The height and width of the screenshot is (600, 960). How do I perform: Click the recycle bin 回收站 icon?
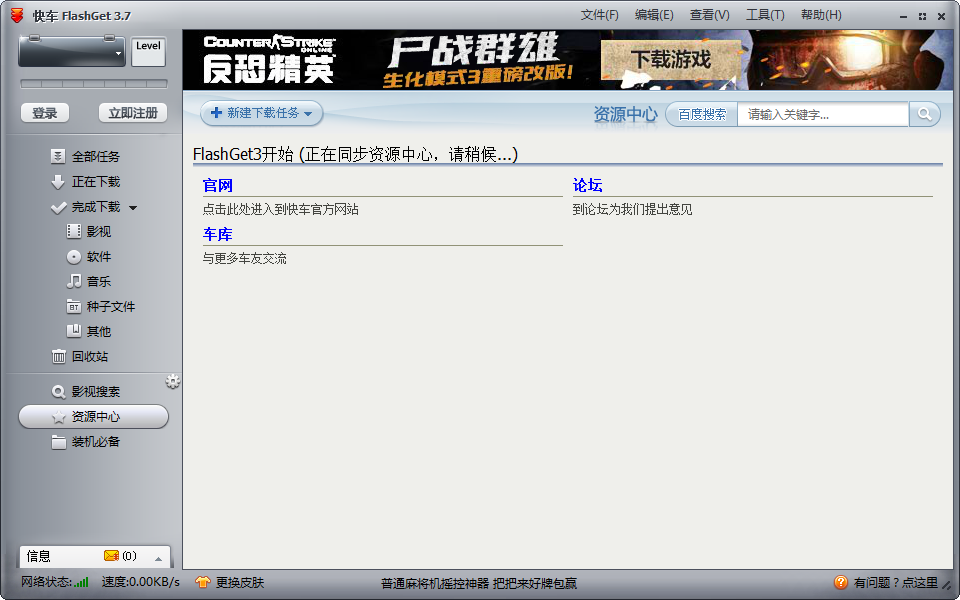coord(59,357)
